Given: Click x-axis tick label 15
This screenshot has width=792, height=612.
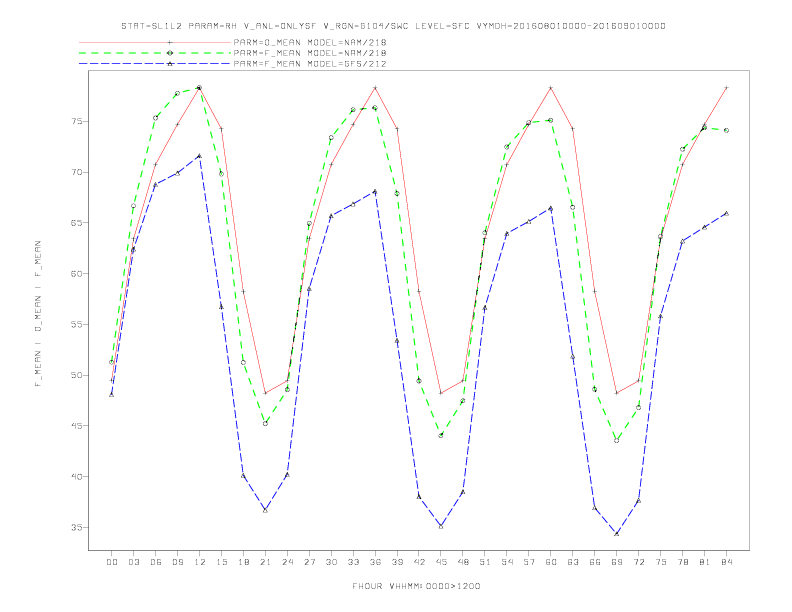Looking at the screenshot, I should 221,562.
